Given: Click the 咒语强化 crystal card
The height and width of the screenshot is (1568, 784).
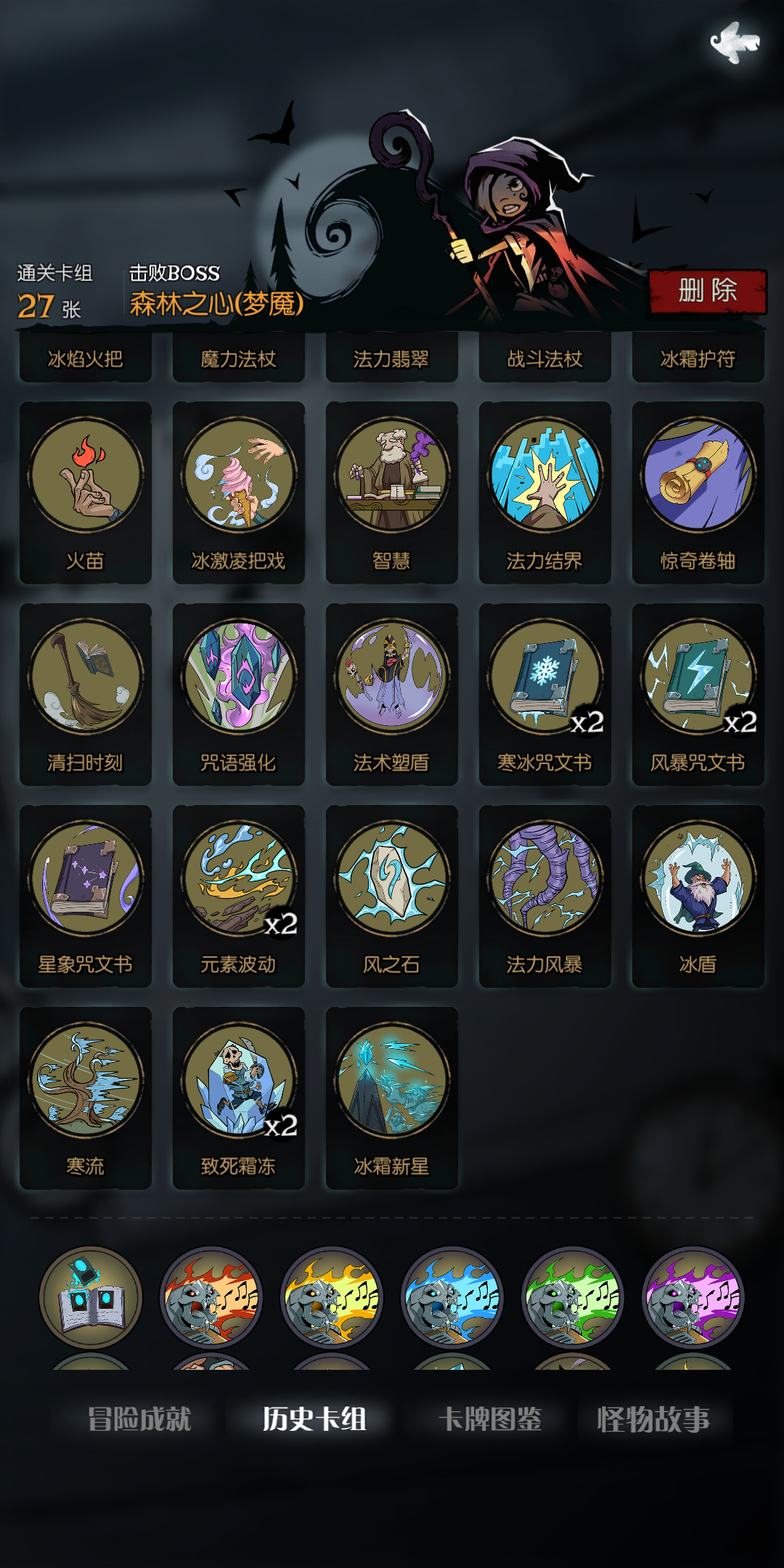Looking at the screenshot, I should tap(239, 695).
